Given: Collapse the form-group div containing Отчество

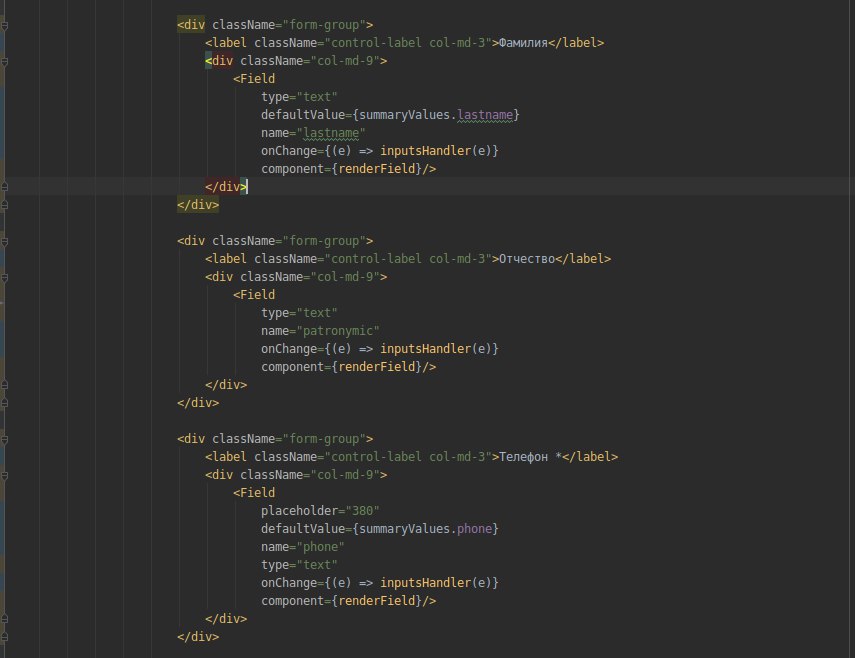Looking at the screenshot, I should pyautogui.click(x=4, y=242).
